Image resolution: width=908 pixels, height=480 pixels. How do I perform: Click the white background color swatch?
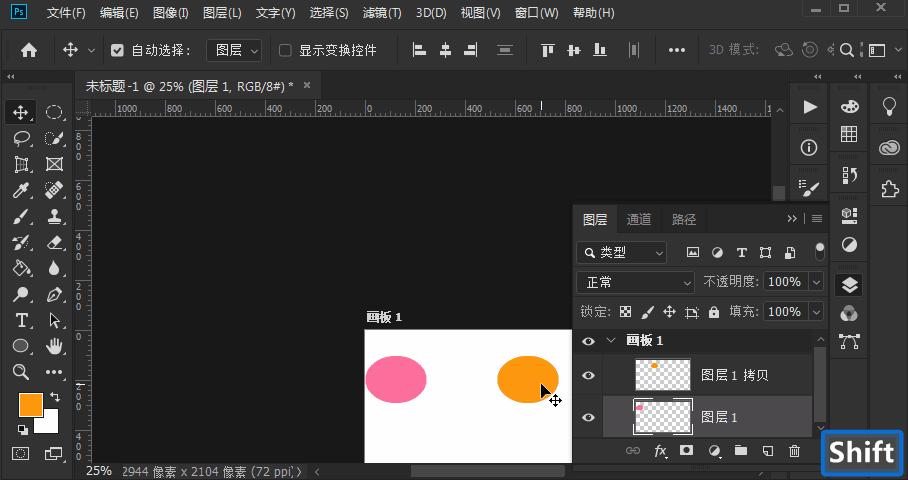pyautogui.click(x=50, y=425)
